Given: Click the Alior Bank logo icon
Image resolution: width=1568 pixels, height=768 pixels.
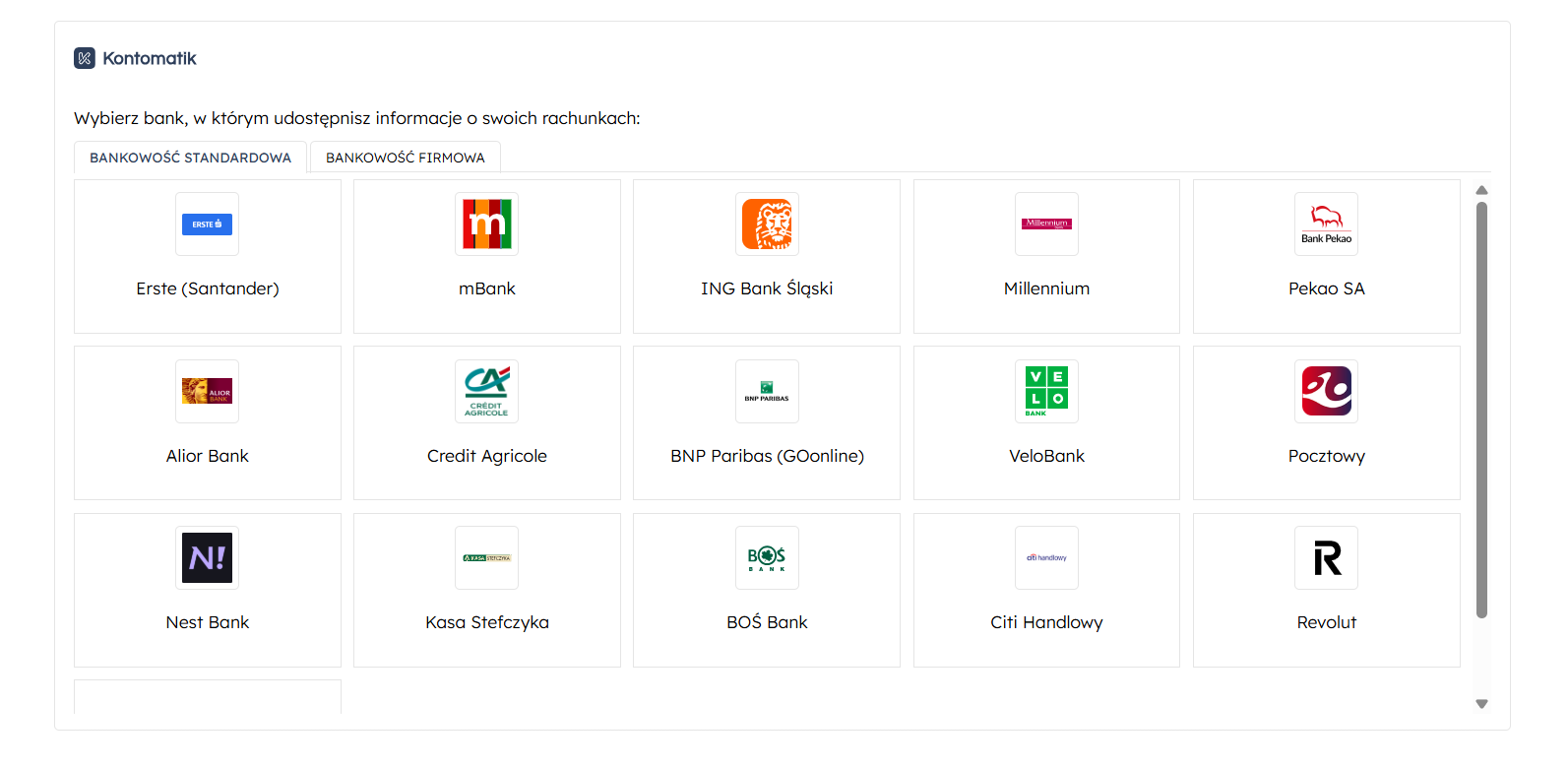Looking at the screenshot, I should pyautogui.click(x=208, y=391).
